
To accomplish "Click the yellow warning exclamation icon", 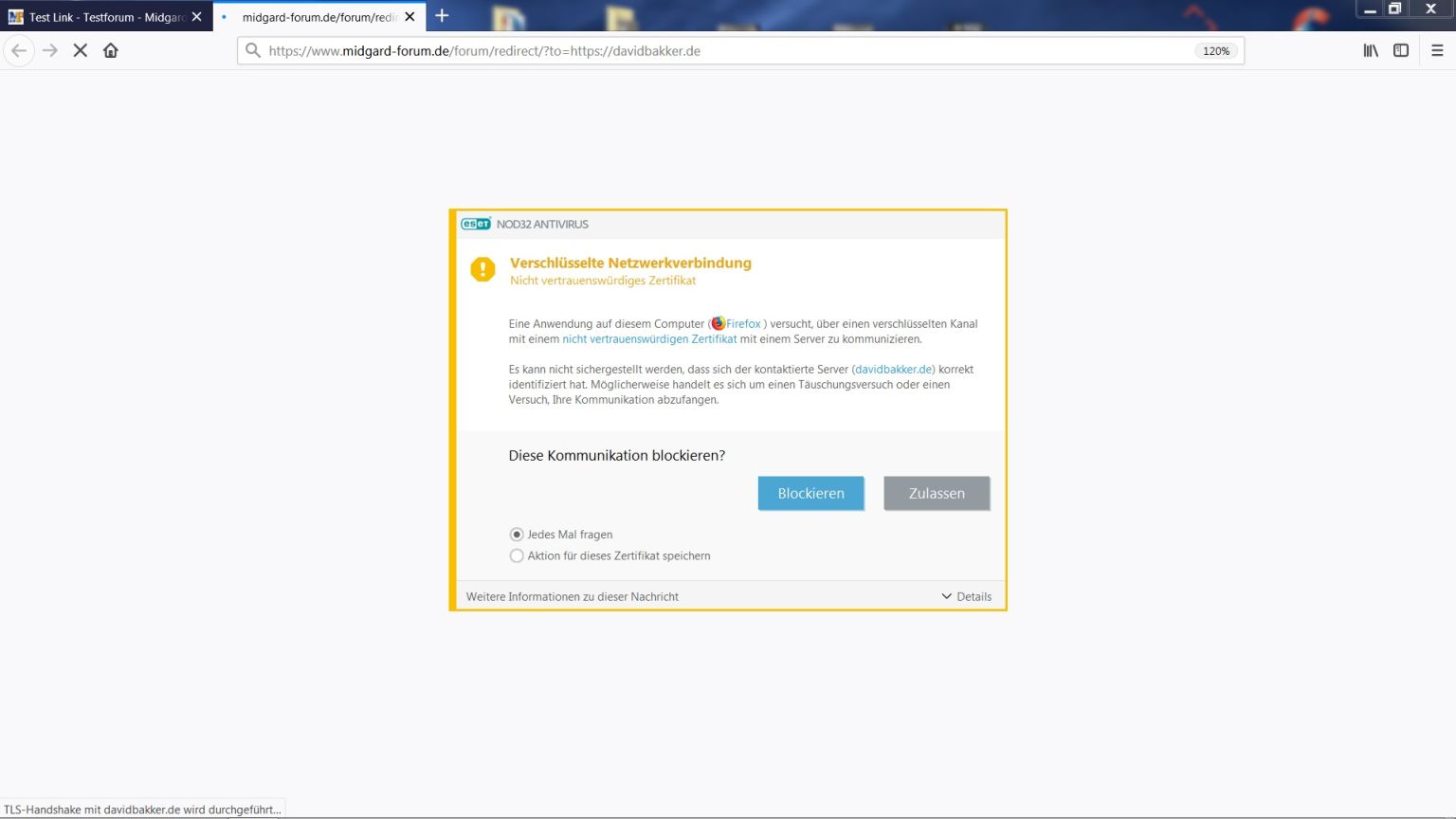I will pos(482,269).
